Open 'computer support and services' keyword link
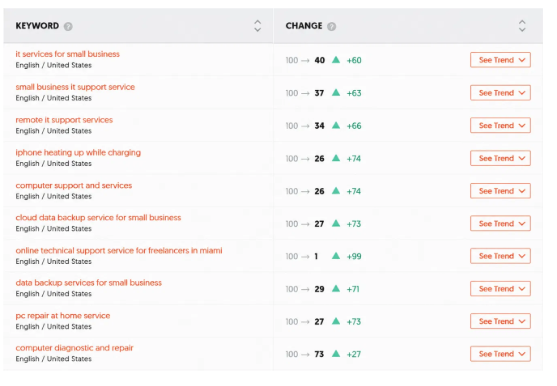The width and height of the screenshot is (557, 386). click(x=74, y=185)
